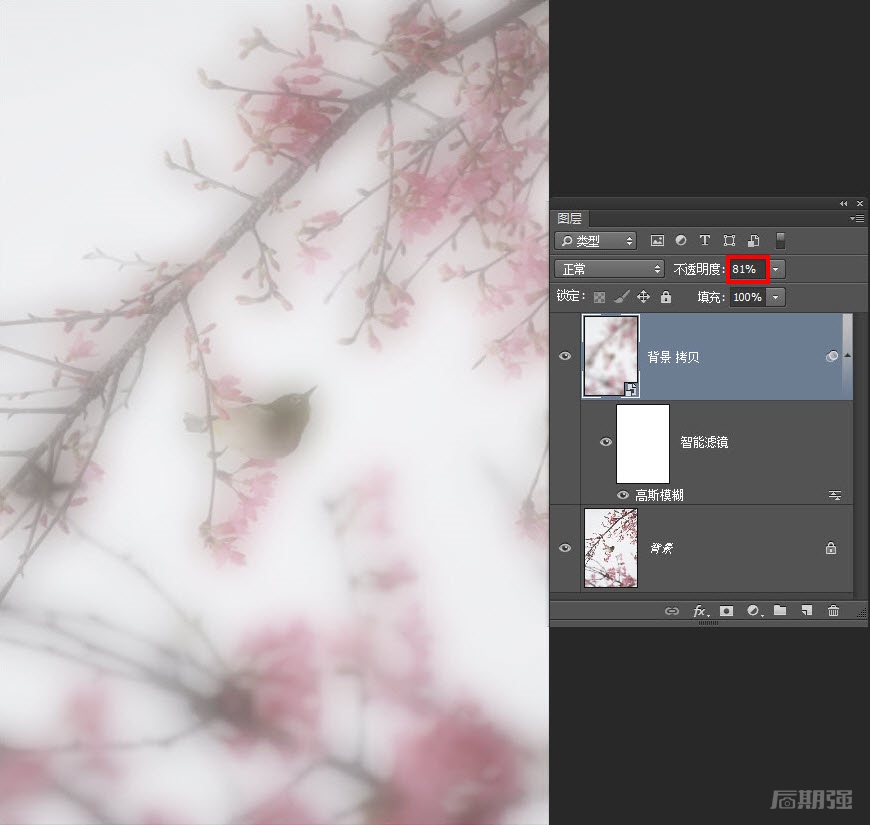Click smart filter indicator on 背景 拷贝
870x825 pixels.
pyautogui.click(x=831, y=356)
